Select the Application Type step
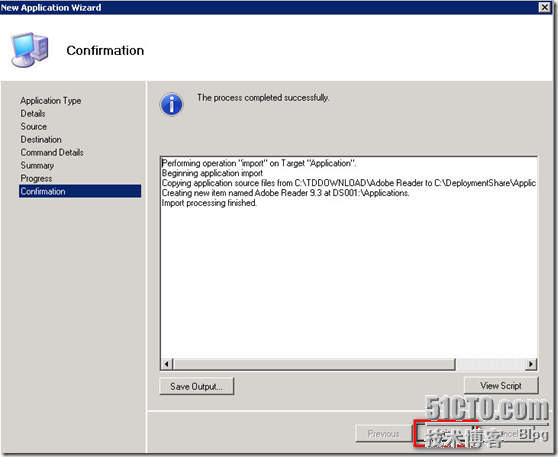558x457 pixels. [x=51, y=101]
